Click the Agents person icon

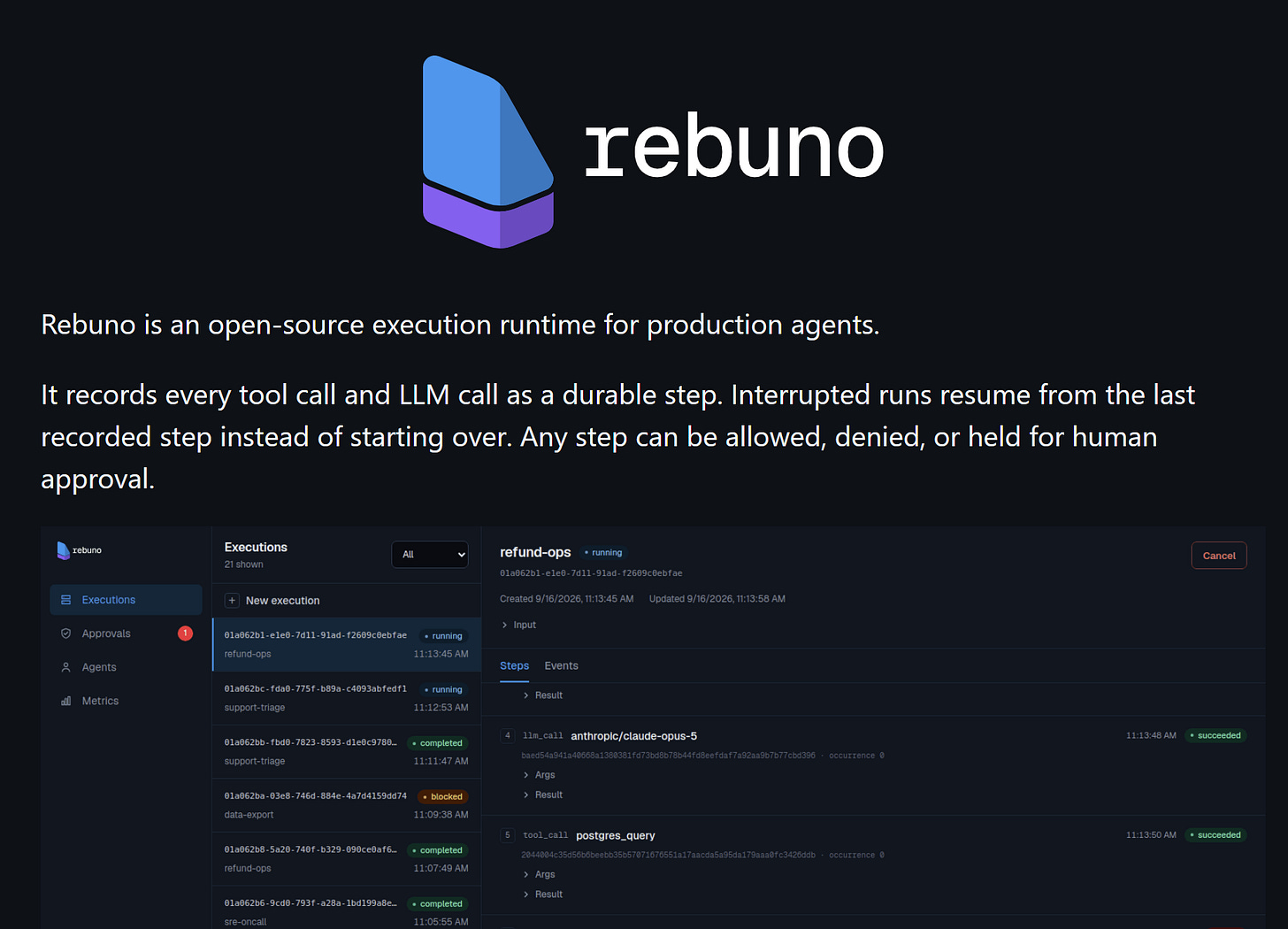65,667
